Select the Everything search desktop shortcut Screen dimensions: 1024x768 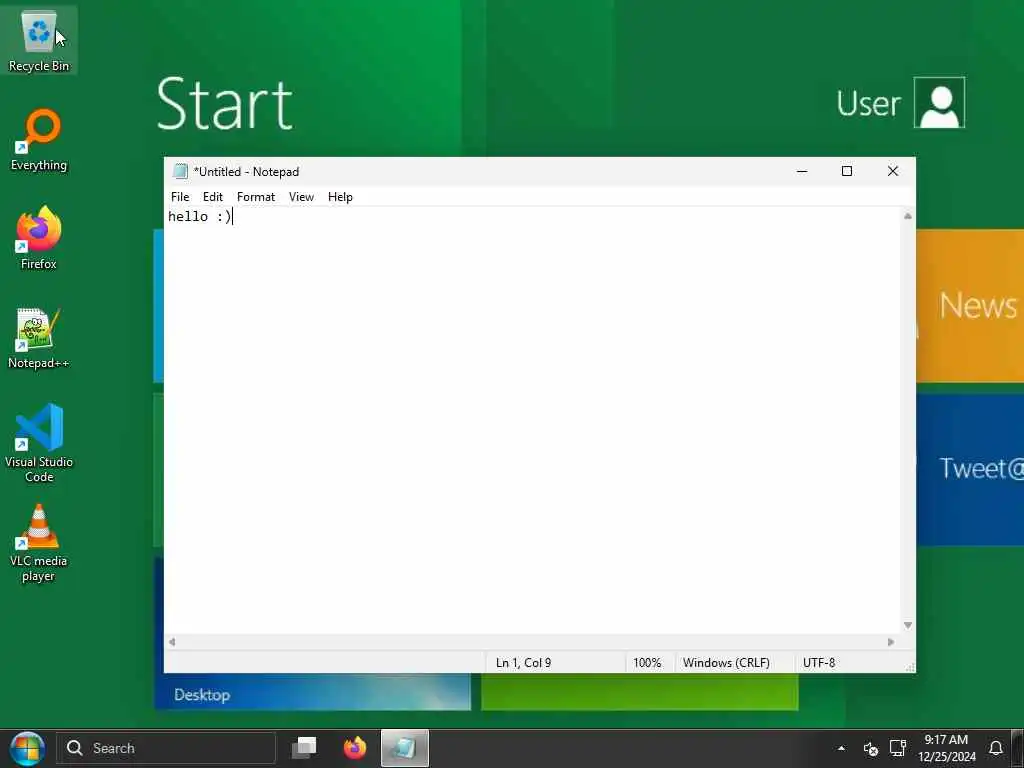click(39, 140)
